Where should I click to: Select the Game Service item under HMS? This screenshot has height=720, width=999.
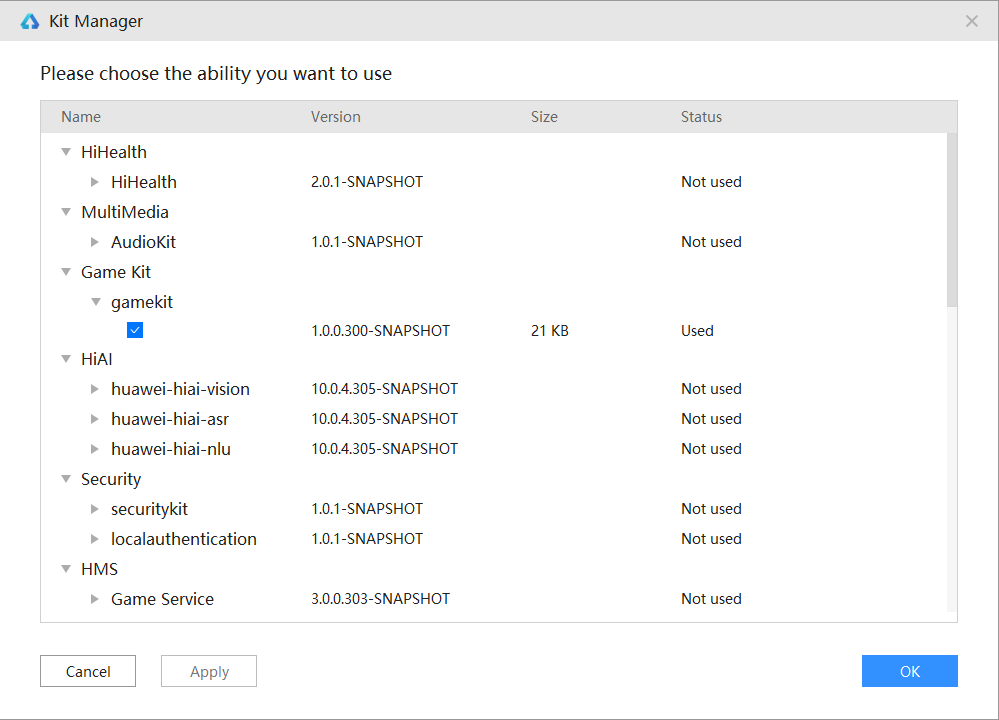(162, 599)
